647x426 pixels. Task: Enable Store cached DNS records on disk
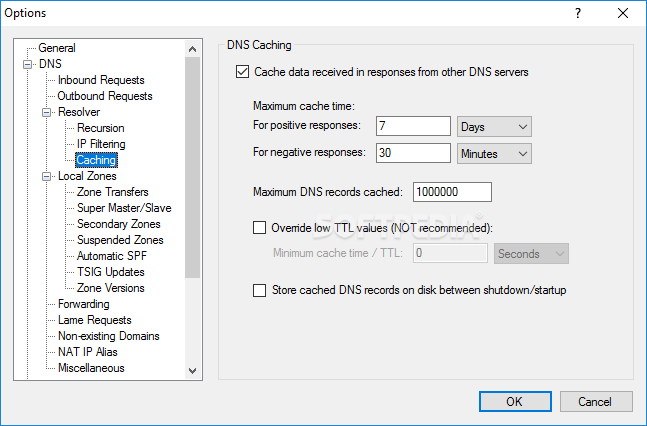point(260,290)
